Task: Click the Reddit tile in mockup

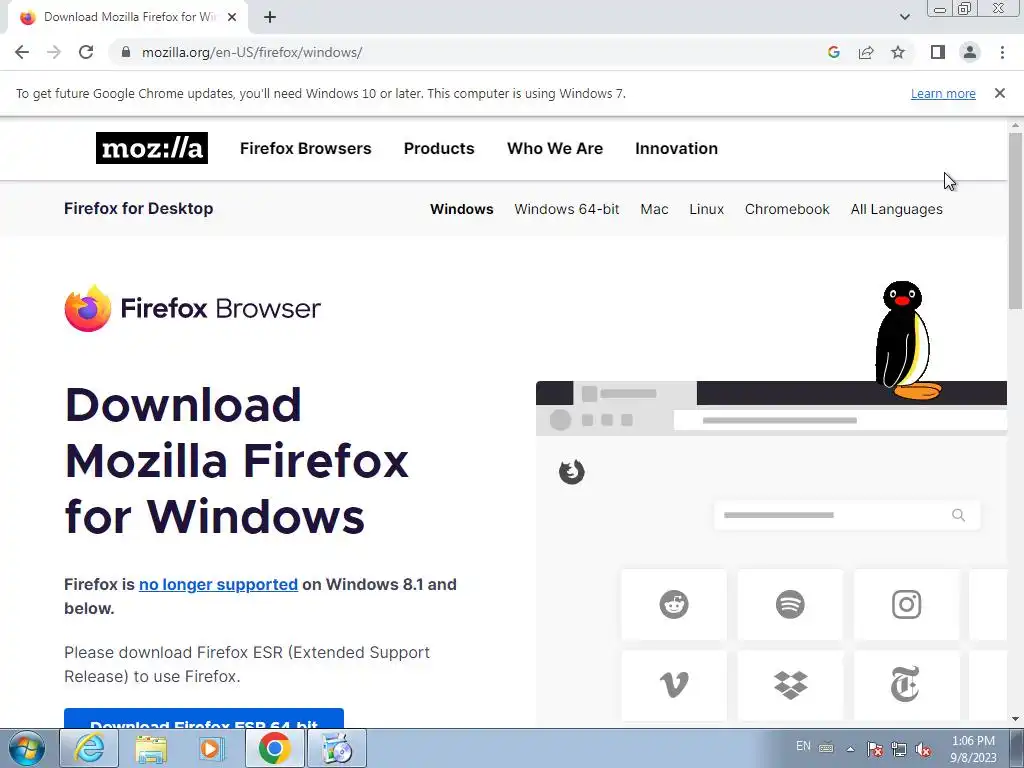Action: coord(673,604)
